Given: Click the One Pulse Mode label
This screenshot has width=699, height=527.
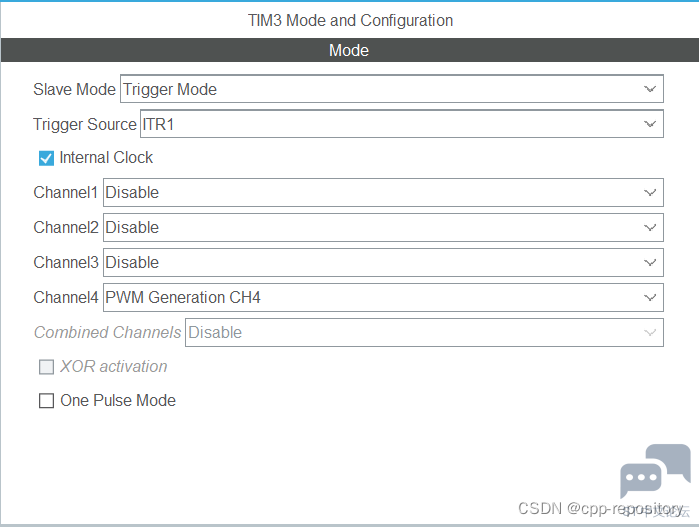Looking at the screenshot, I should pyautogui.click(x=118, y=400).
